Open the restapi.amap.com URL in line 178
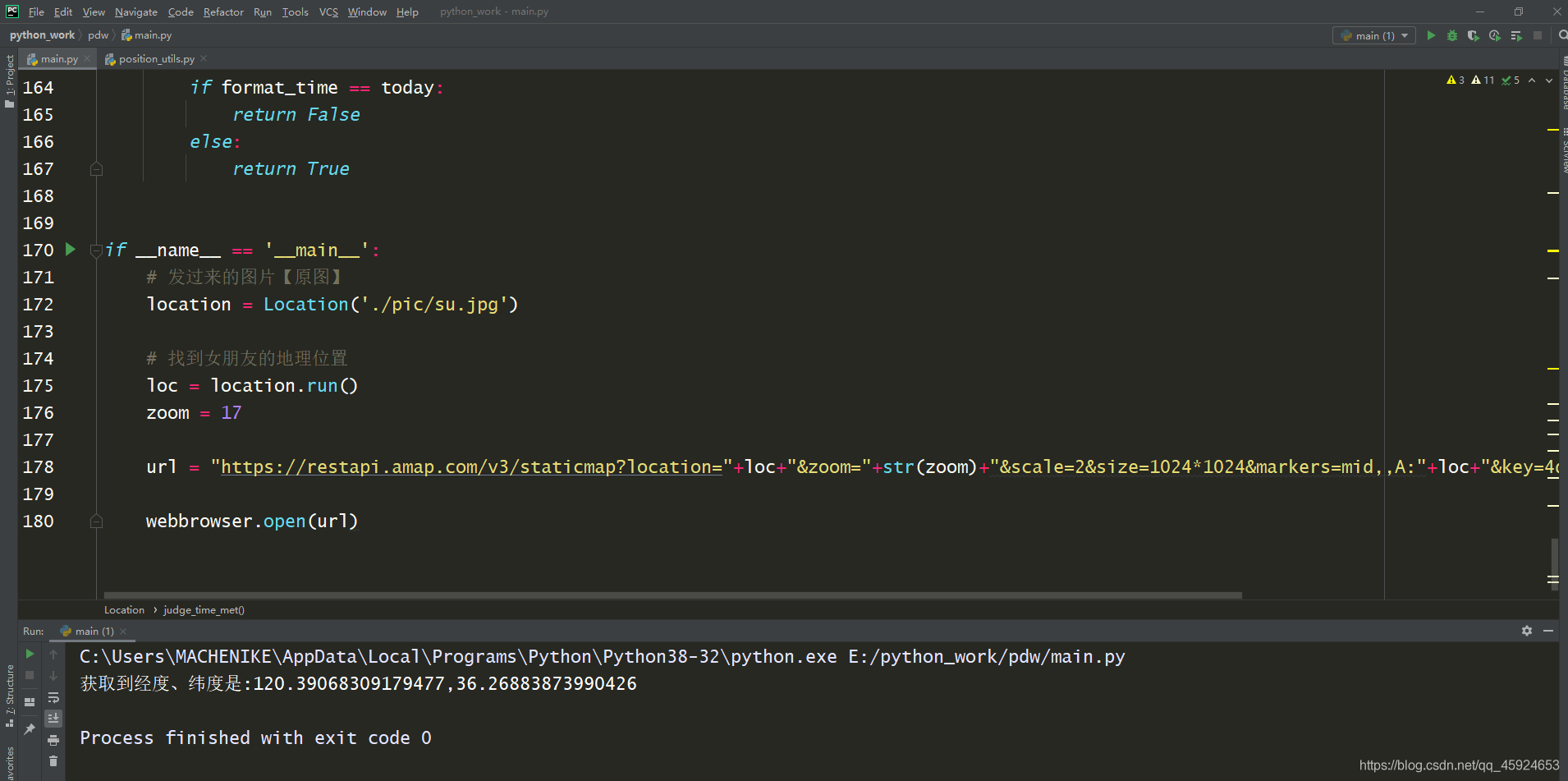 tap(471, 467)
